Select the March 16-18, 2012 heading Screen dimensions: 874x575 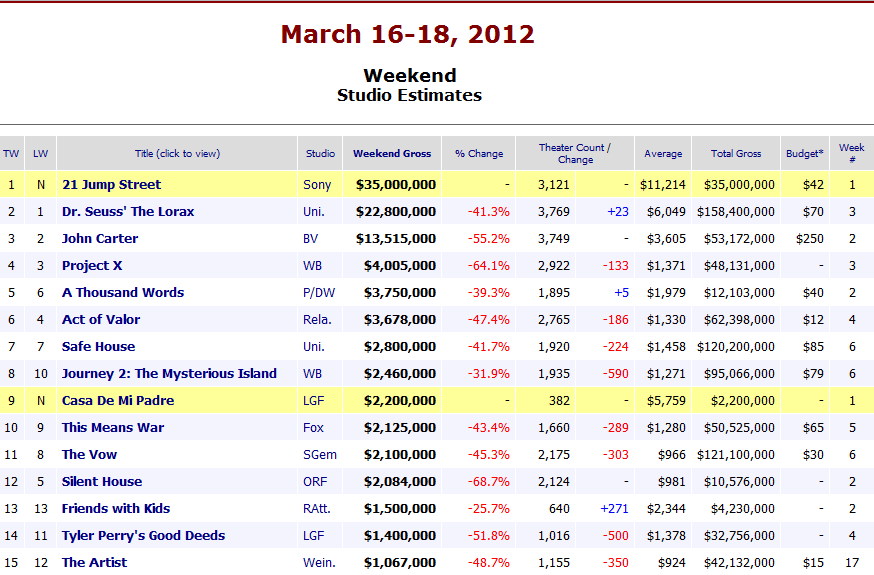407,34
